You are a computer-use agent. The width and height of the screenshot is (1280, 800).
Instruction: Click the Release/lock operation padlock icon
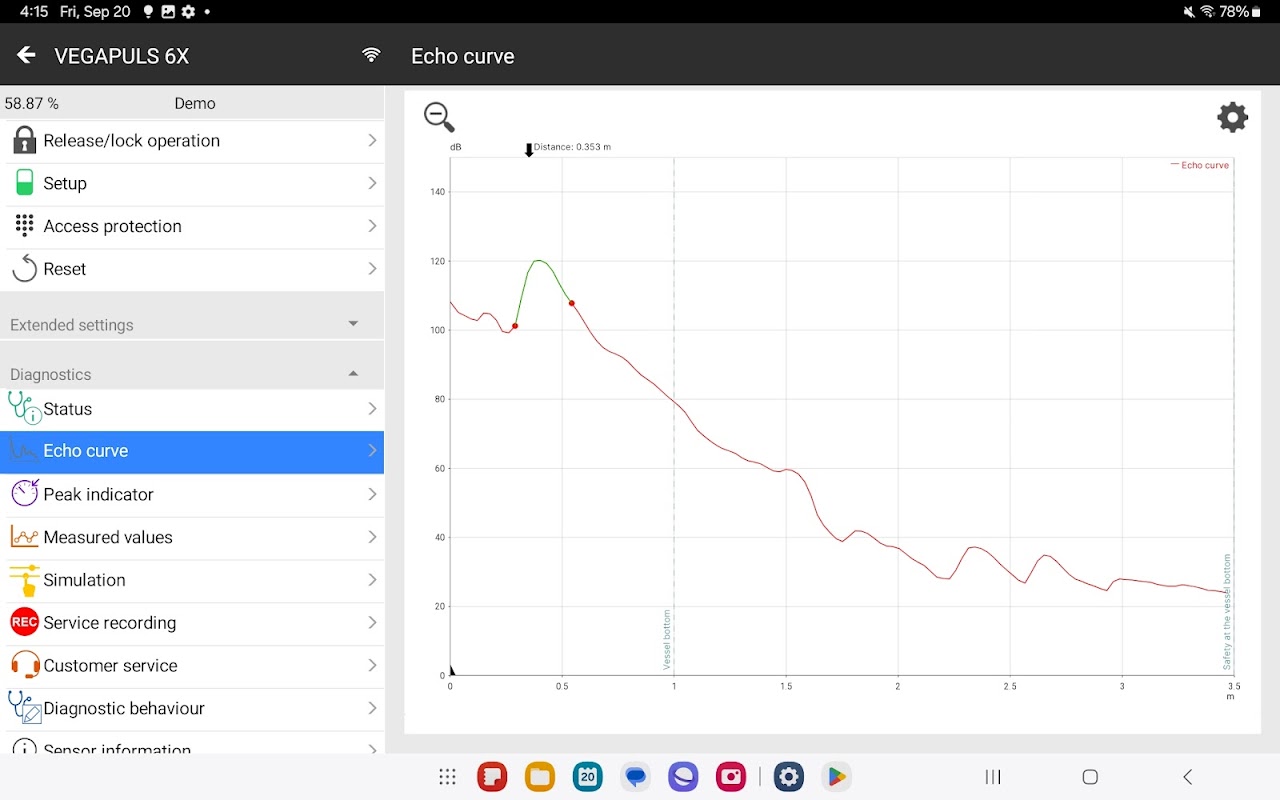23,140
